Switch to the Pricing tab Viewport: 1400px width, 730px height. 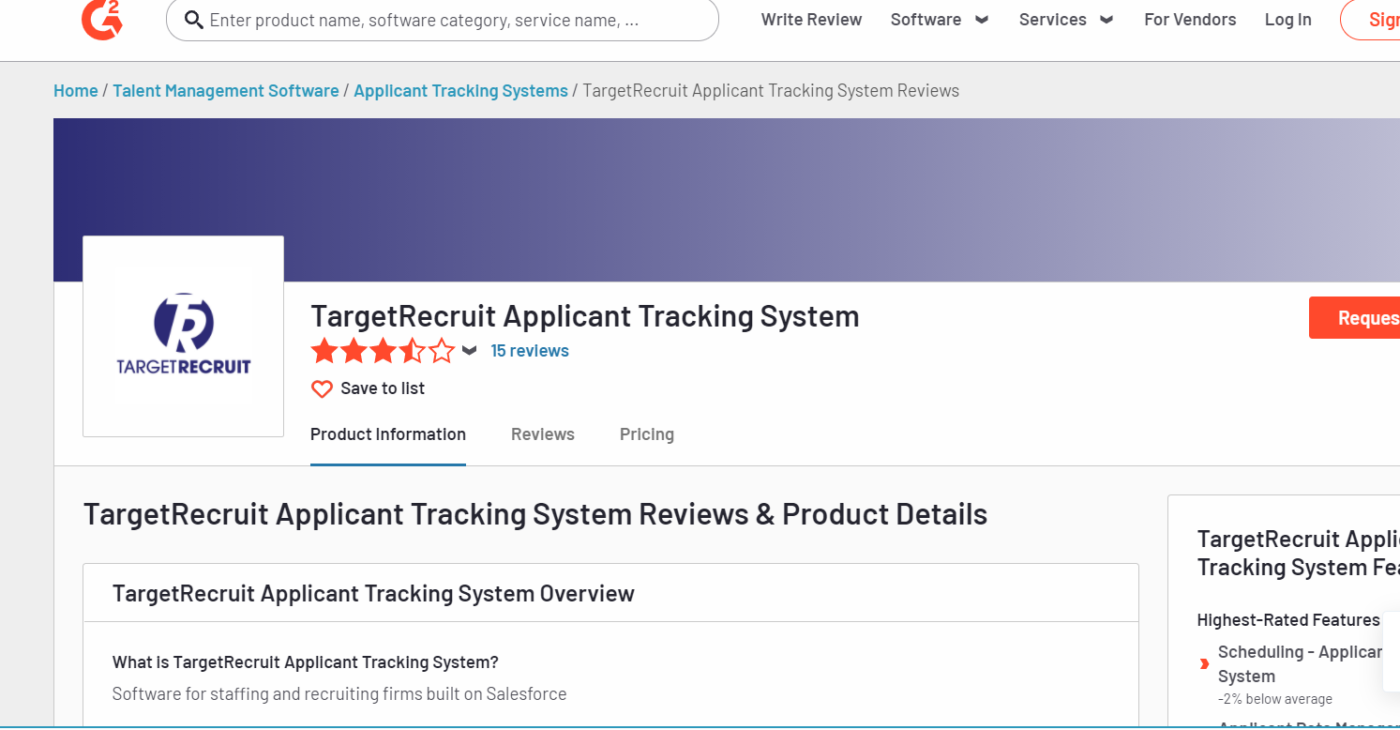click(x=647, y=435)
